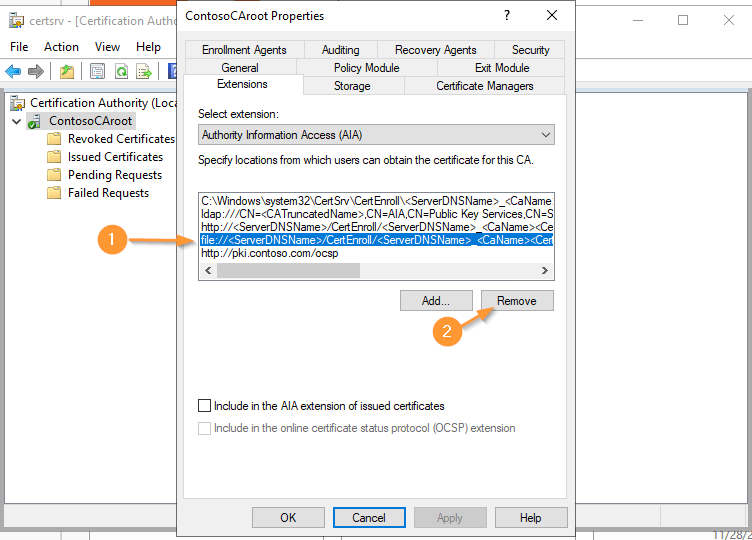Select the ldap:///CN= location entry
The width and height of the screenshot is (752, 540).
pyautogui.click(x=376, y=214)
